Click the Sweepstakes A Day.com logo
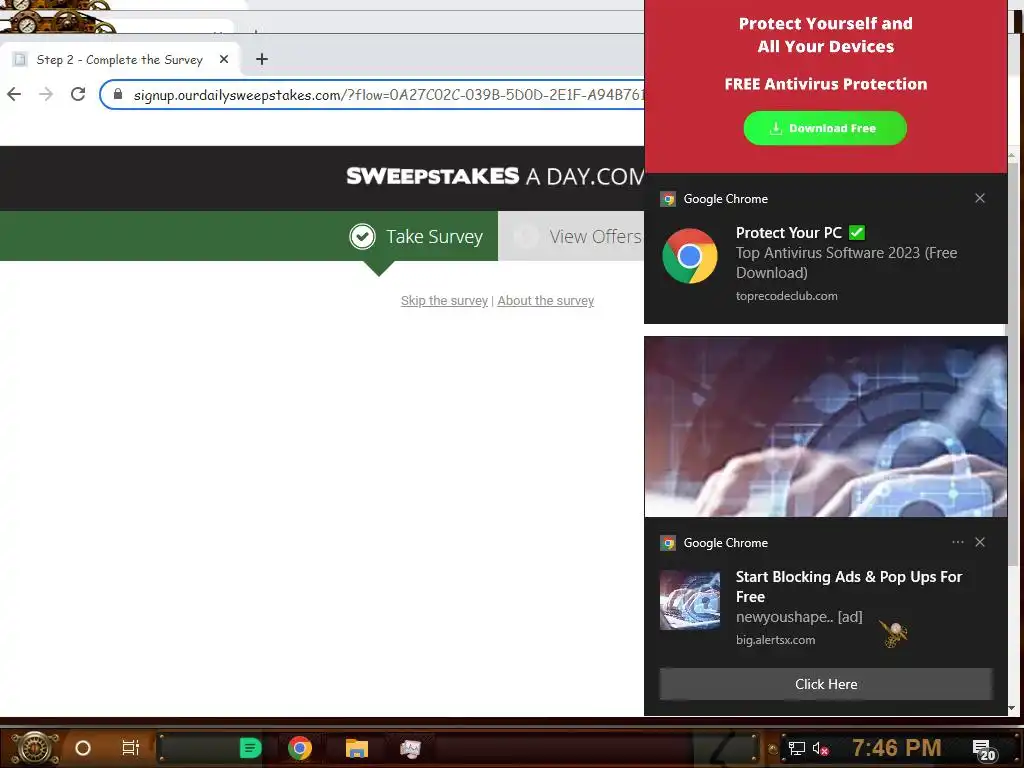The image size is (1024, 768). click(495, 176)
